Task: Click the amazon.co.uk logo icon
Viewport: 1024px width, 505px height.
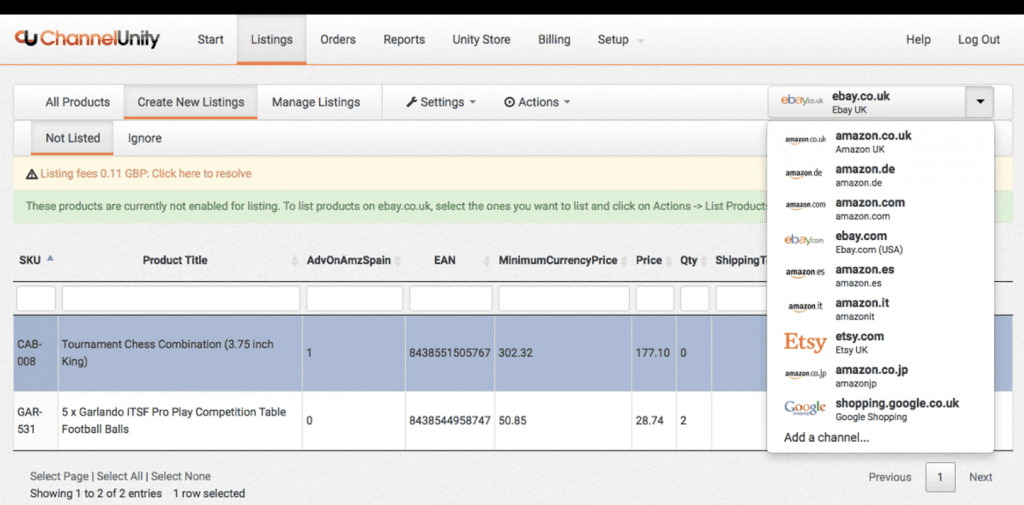Action: (x=805, y=140)
